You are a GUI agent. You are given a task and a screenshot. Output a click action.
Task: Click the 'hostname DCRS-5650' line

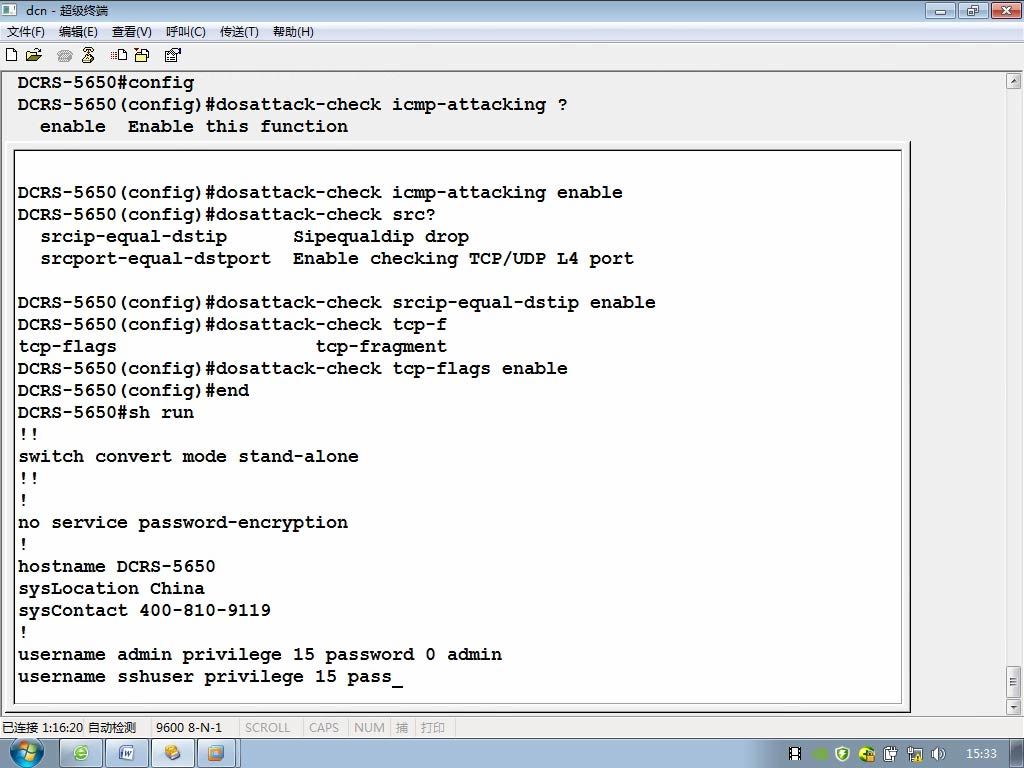[117, 566]
